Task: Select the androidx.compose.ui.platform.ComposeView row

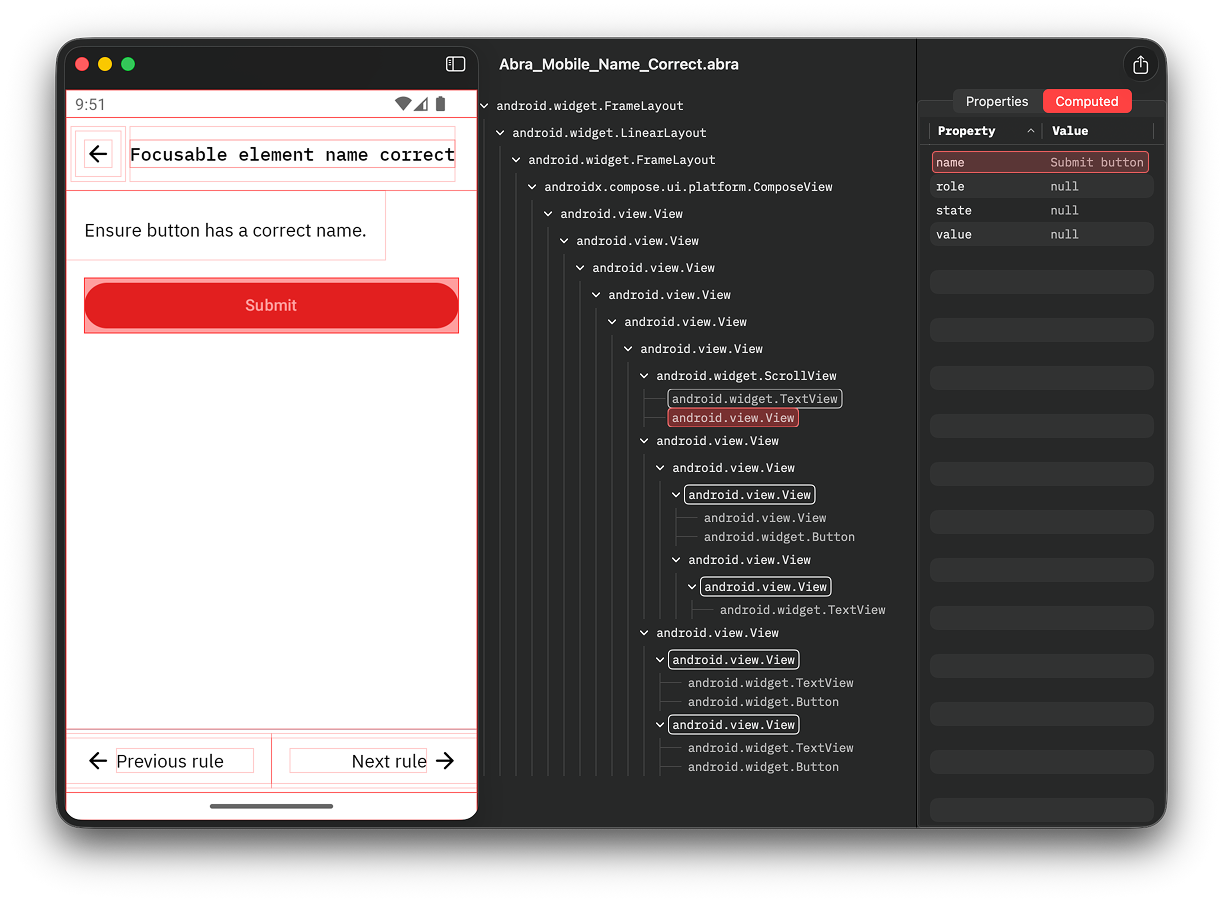Action: pos(688,187)
